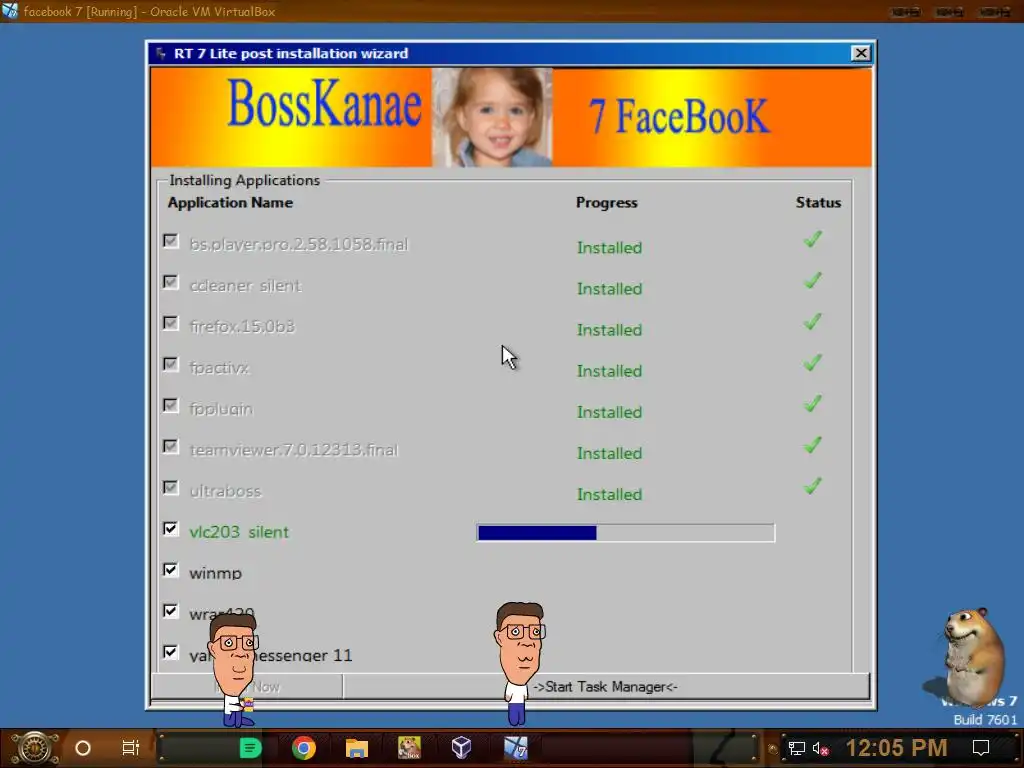Click the 12:05 PM taskbar clock
The height and width of the screenshot is (768, 1024).
[x=896, y=748]
